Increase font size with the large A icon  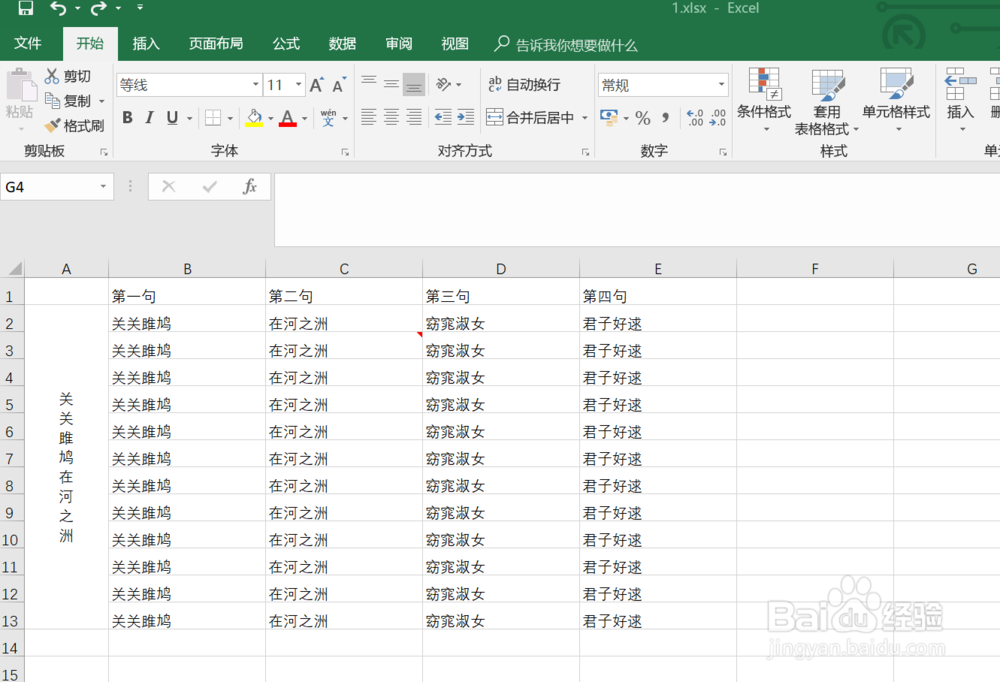[316, 85]
